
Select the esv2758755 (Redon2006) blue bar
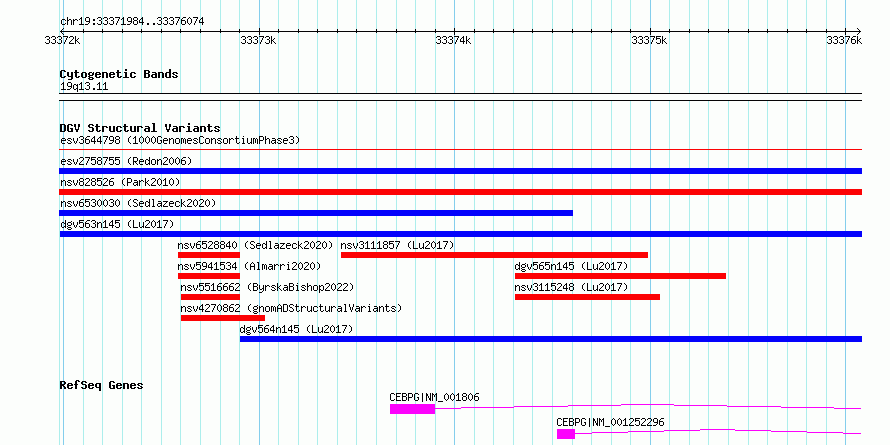[460, 171]
